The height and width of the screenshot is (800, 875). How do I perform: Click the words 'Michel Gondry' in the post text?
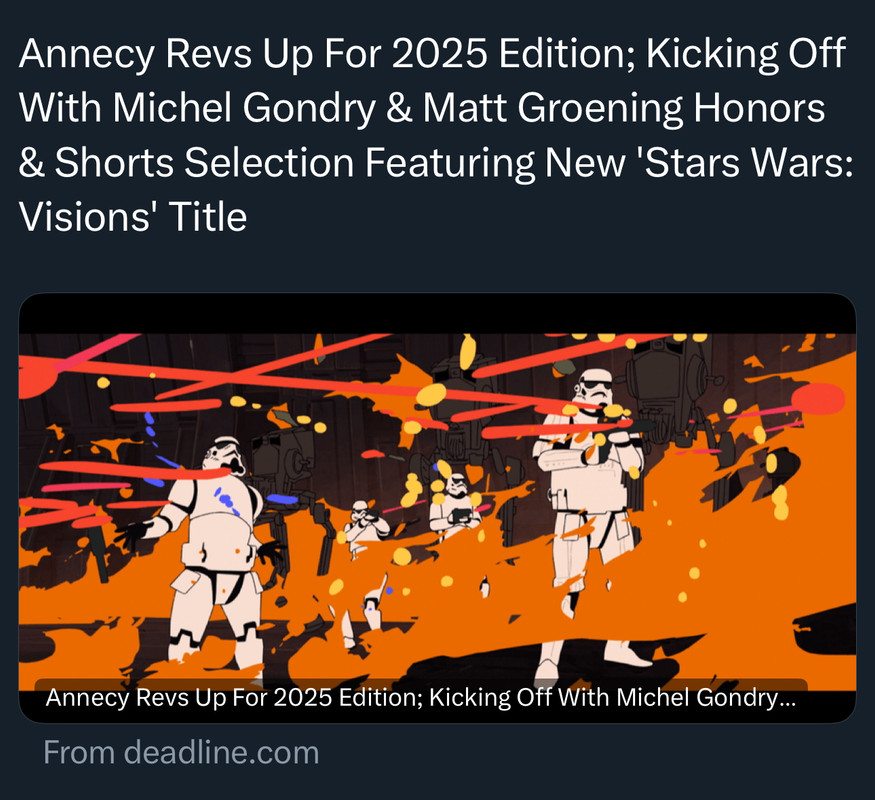pos(244,108)
